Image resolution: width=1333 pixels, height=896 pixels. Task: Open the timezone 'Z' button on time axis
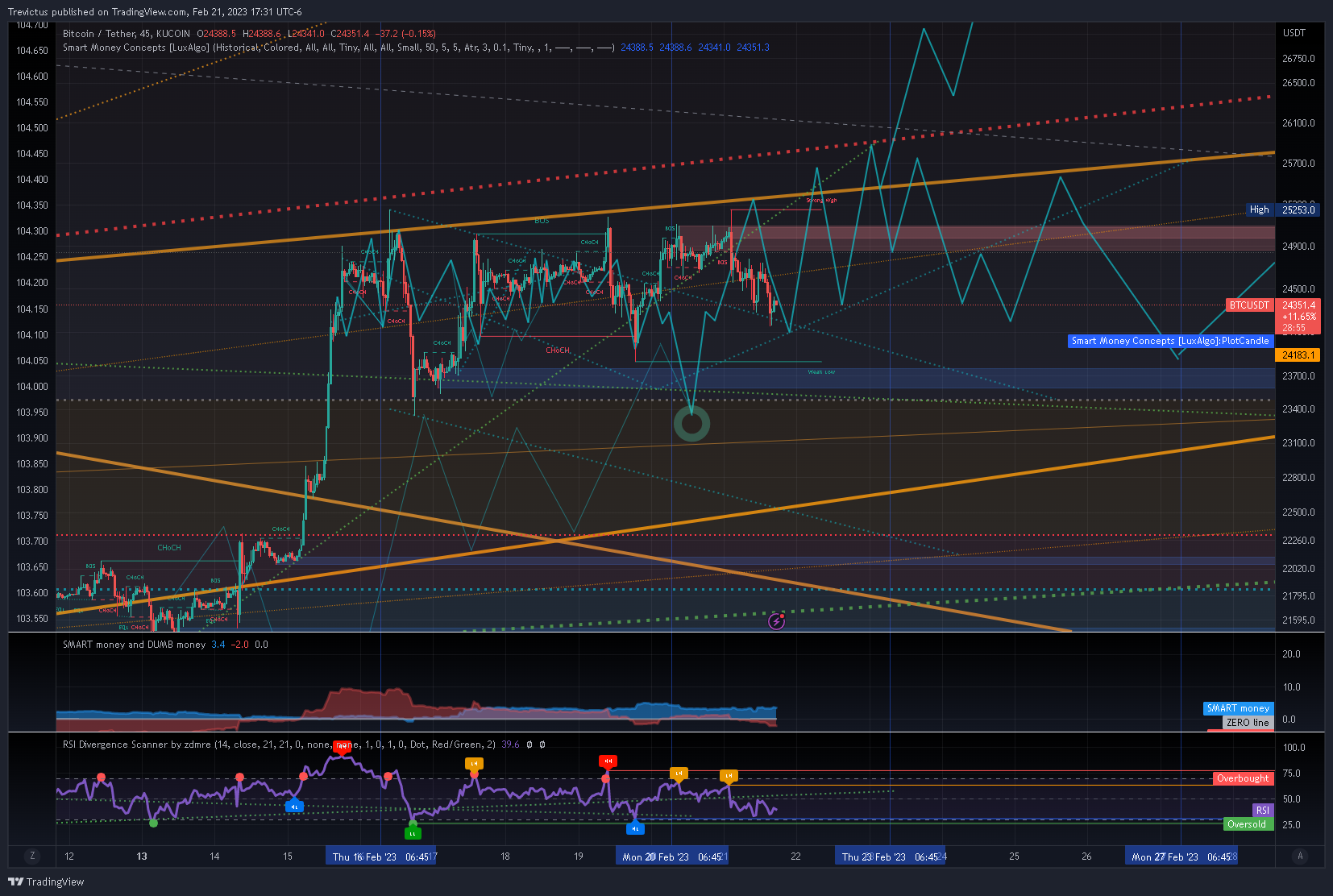point(32,856)
